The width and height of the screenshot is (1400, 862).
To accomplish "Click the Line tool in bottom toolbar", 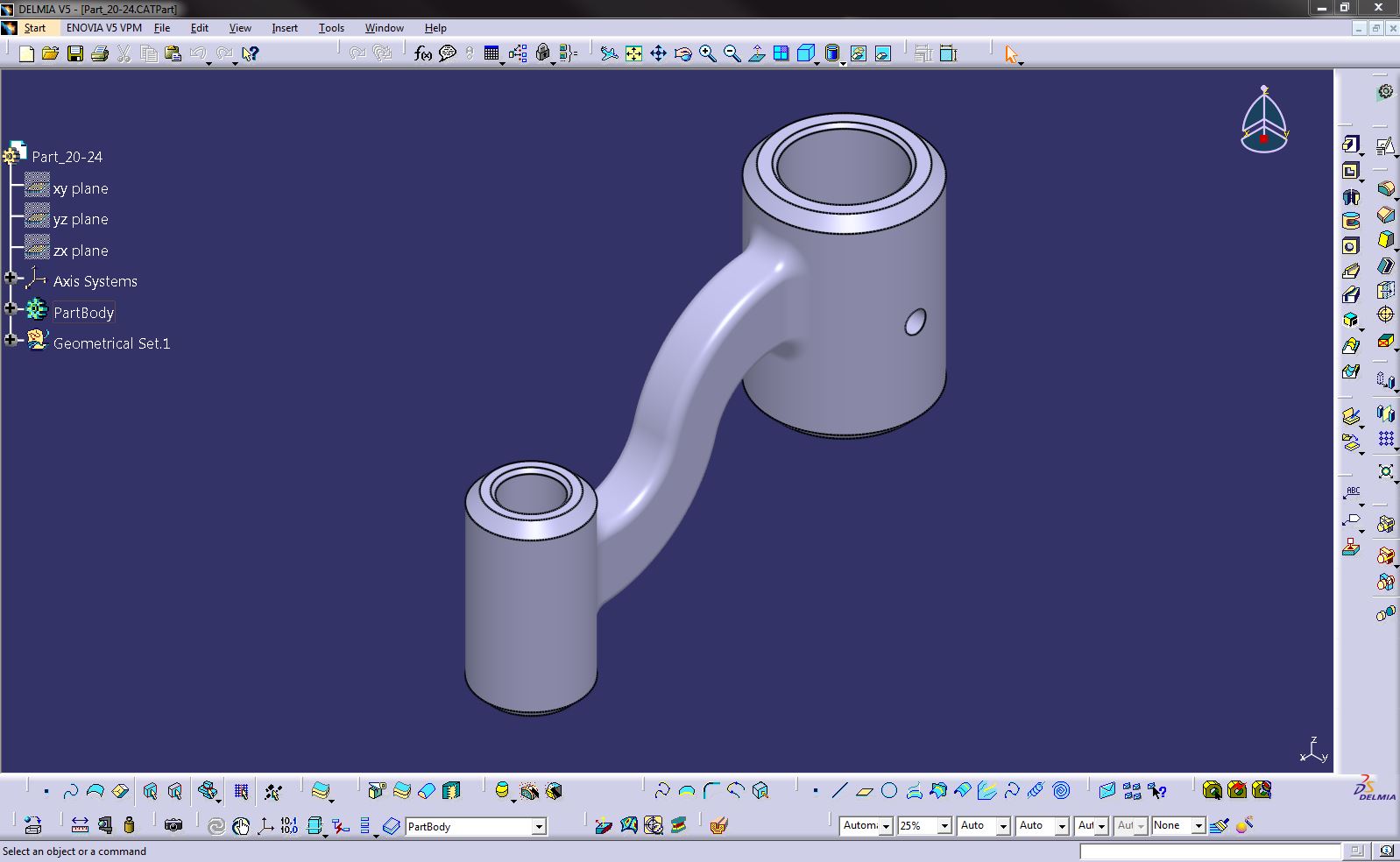I will pyautogui.click(x=839, y=791).
